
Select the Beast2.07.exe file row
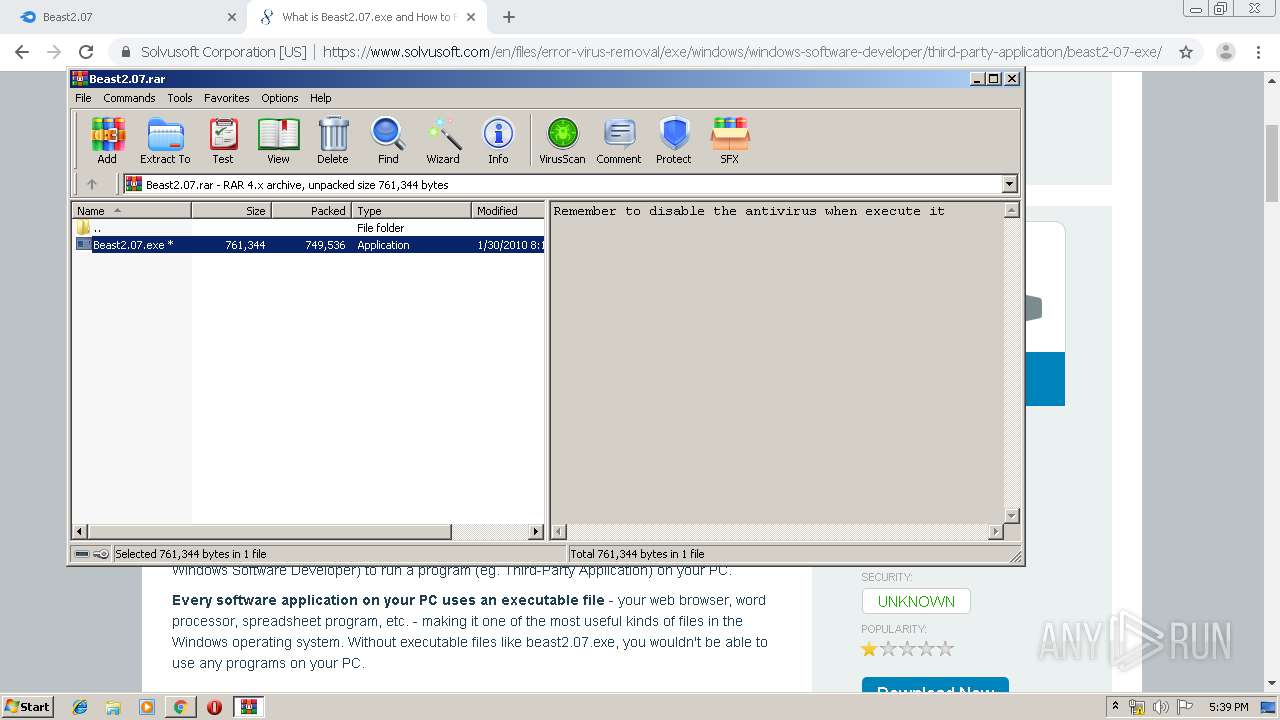[309, 245]
